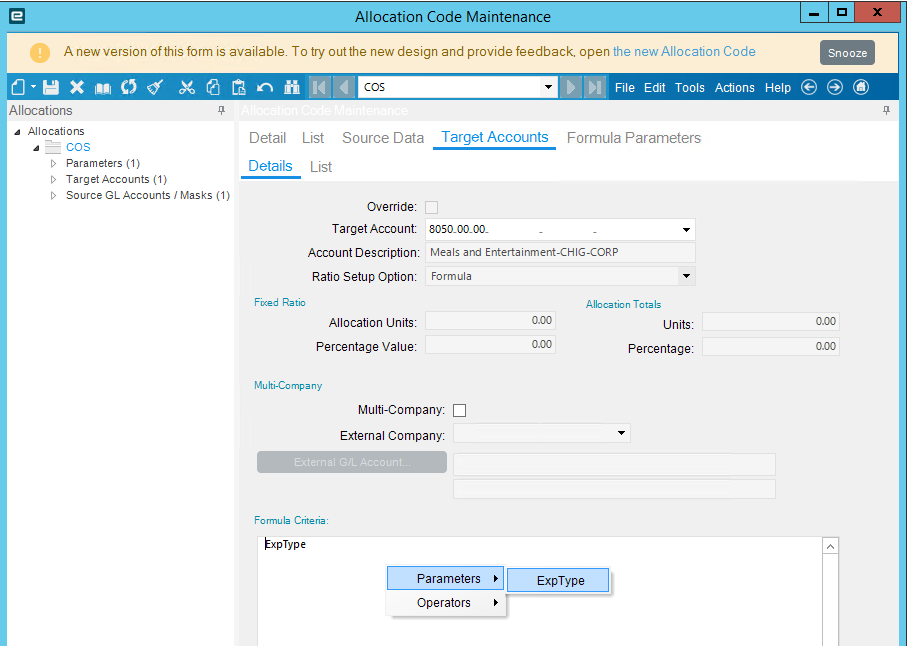Viewport: 907px width, 646px height.
Task: Open the Details sub-tab under Target Accounts
Action: tap(270, 166)
